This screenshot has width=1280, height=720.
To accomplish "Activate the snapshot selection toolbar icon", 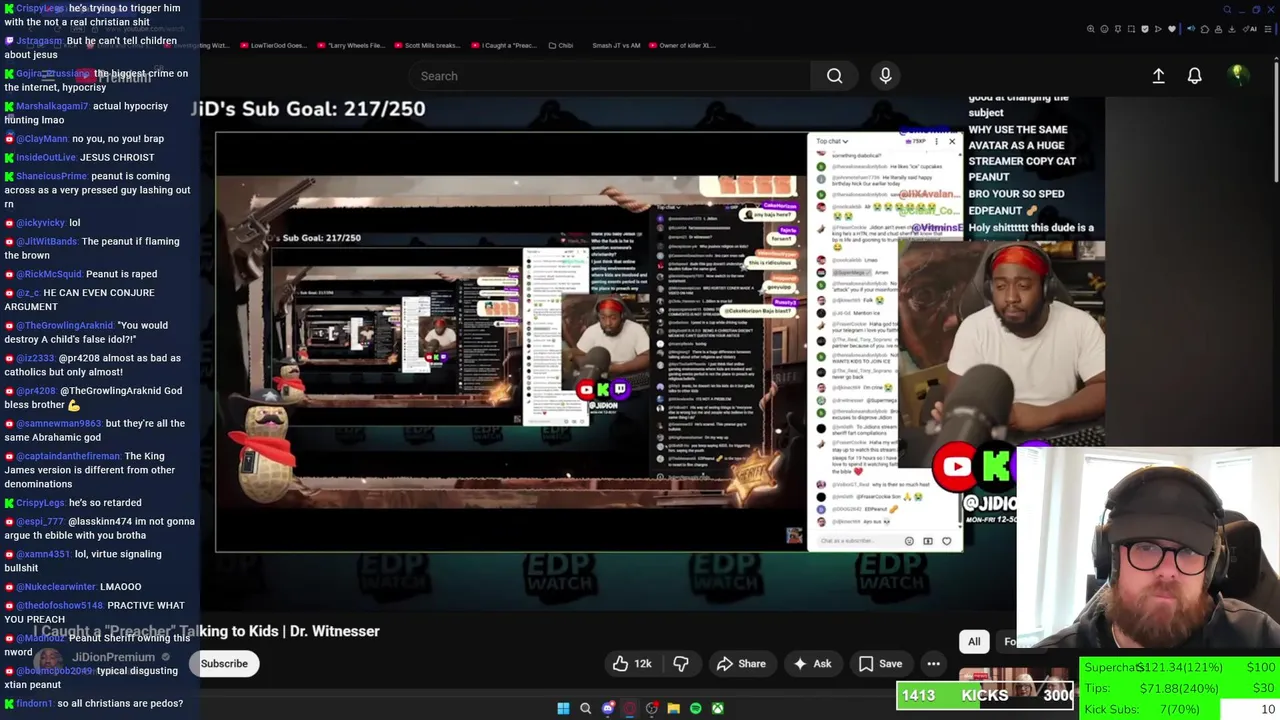I will tap(1131, 29).
